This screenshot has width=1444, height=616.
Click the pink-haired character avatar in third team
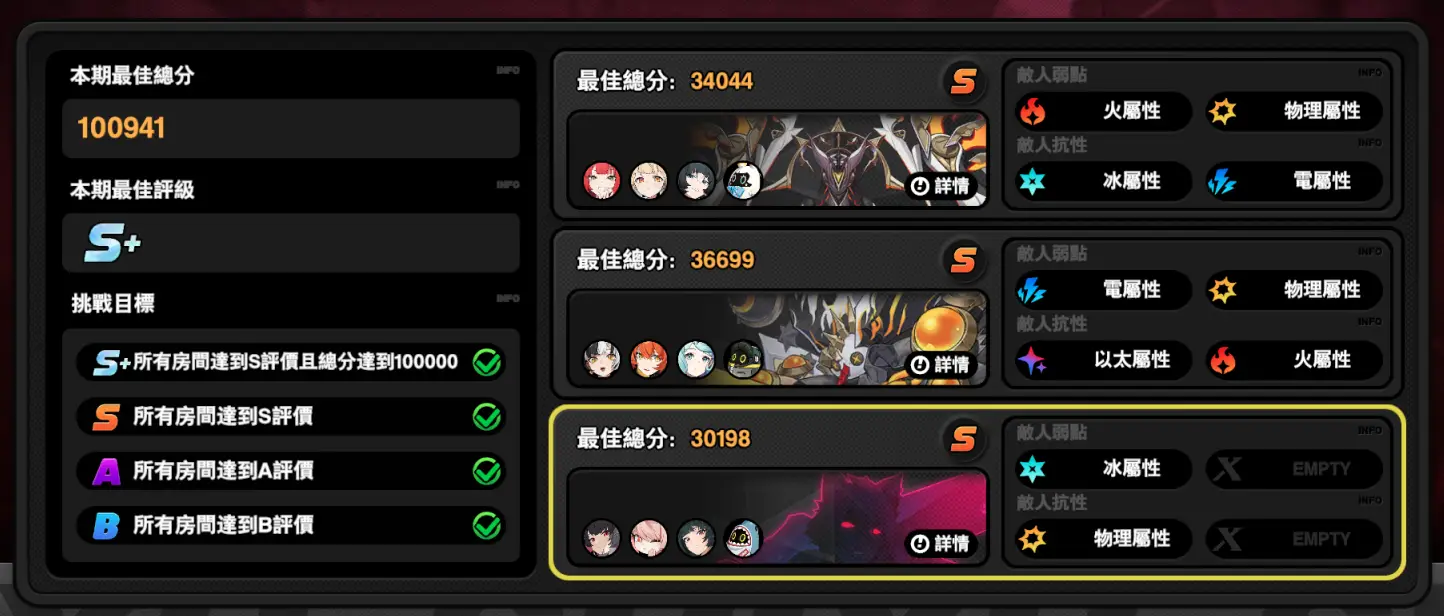coord(649,539)
